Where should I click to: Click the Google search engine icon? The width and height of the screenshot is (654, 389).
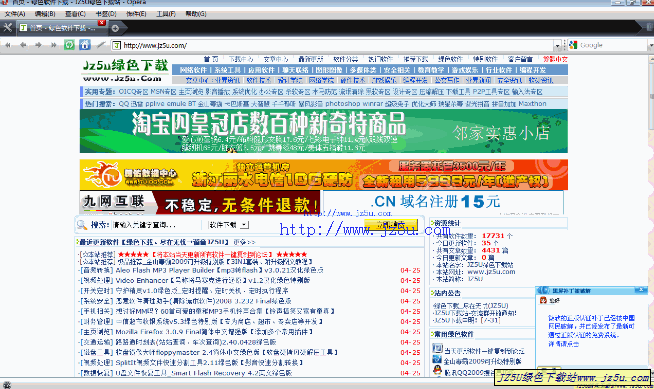574,45
